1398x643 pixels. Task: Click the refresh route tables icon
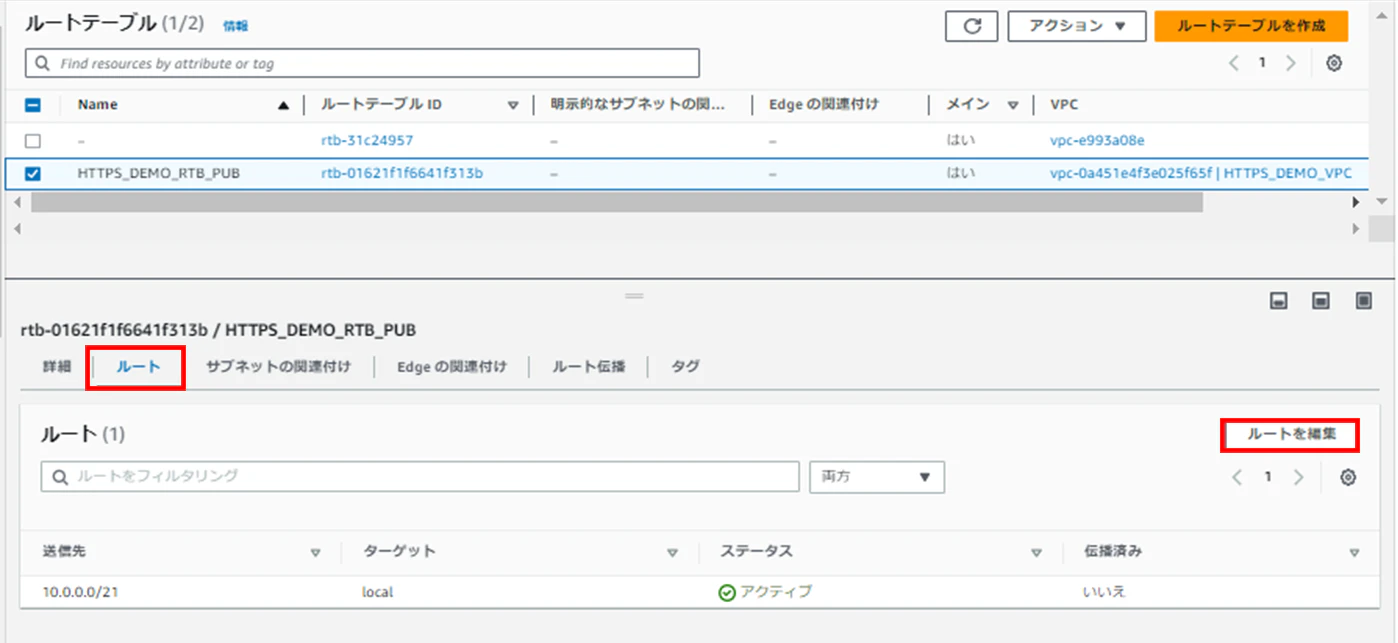click(972, 26)
